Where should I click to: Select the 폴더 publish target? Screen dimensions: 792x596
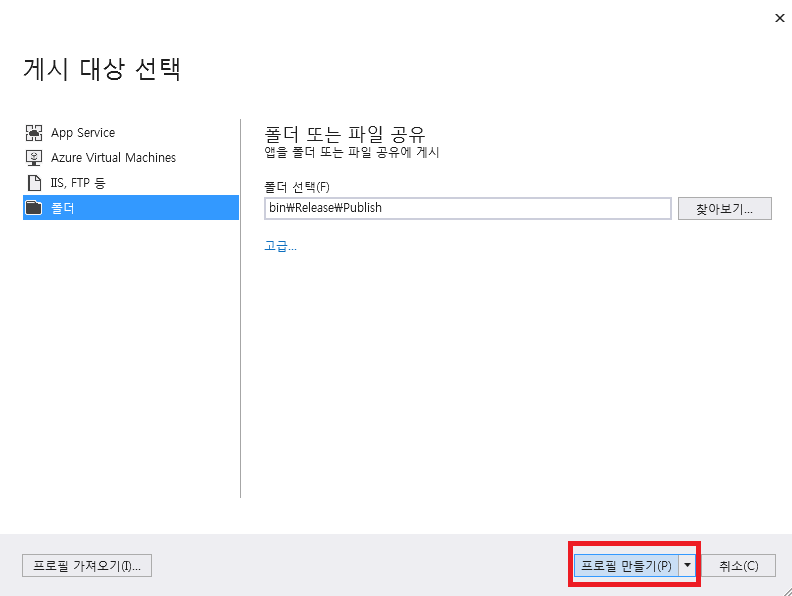pyautogui.click(x=131, y=208)
